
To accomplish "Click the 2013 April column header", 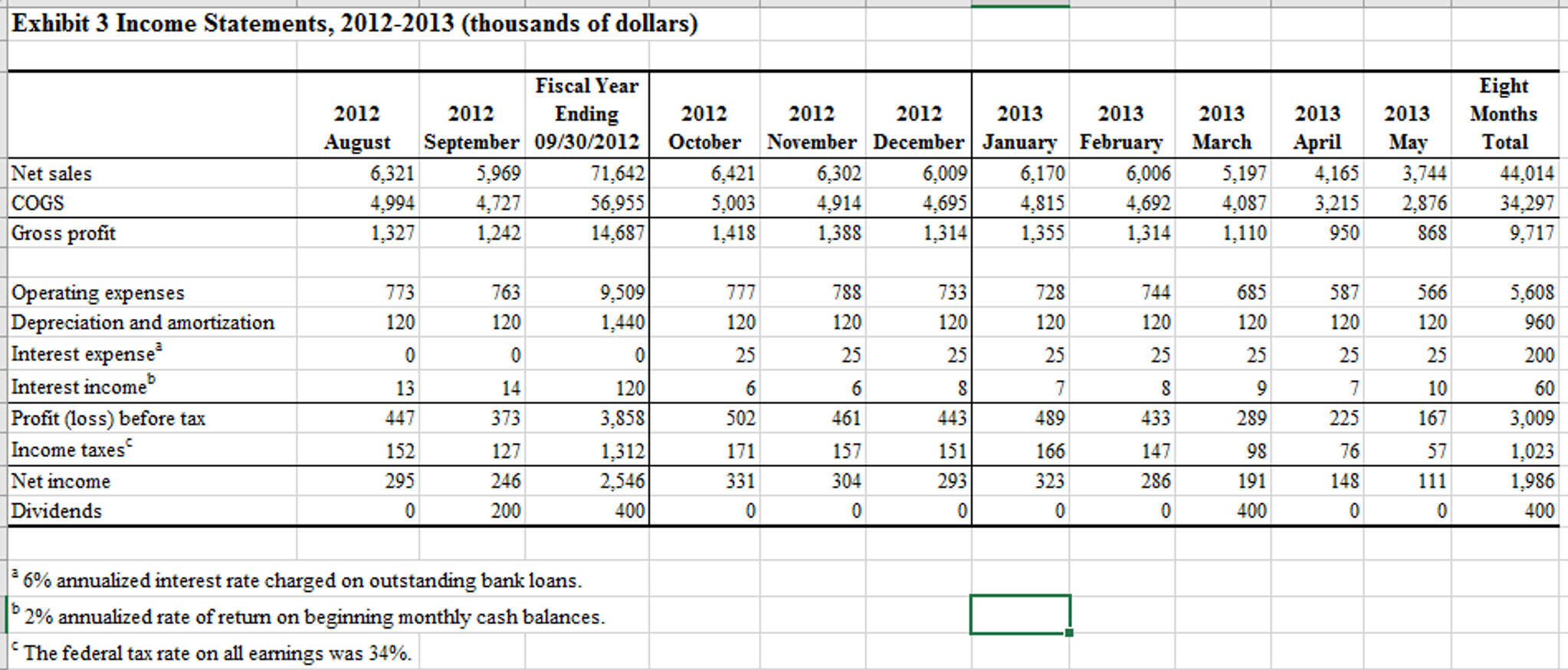I will tap(1317, 128).
